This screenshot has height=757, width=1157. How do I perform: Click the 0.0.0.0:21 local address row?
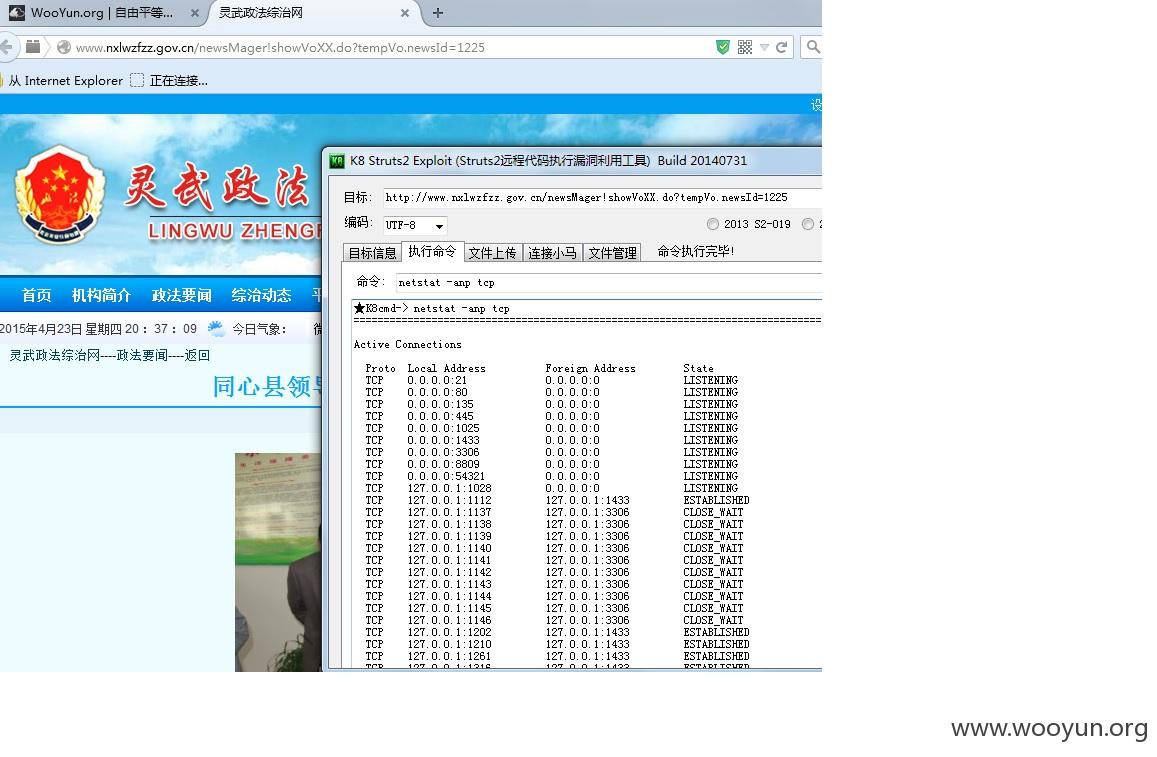[x=437, y=381]
